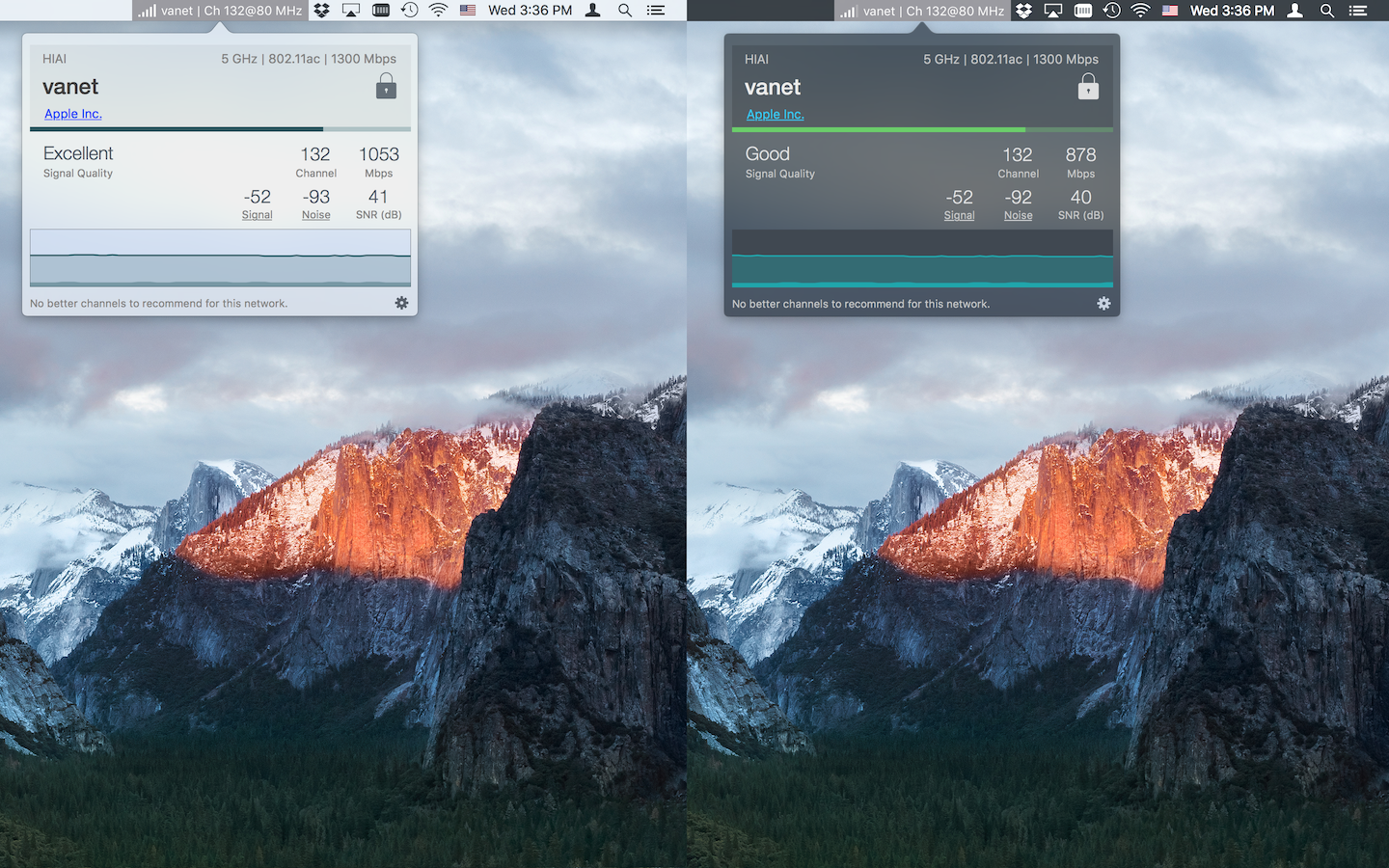Open the fast user switching menu icon
The width and height of the screenshot is (1389, 868).
(592, 11)
